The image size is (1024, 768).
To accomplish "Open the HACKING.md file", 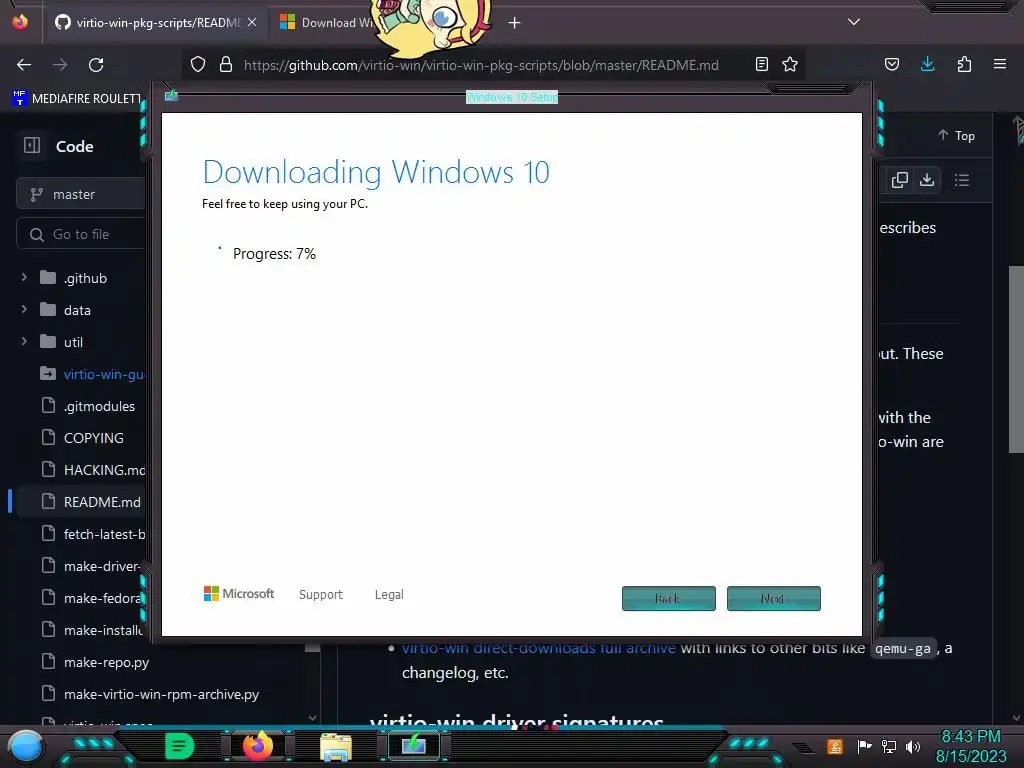I will [x=104, y=470].
